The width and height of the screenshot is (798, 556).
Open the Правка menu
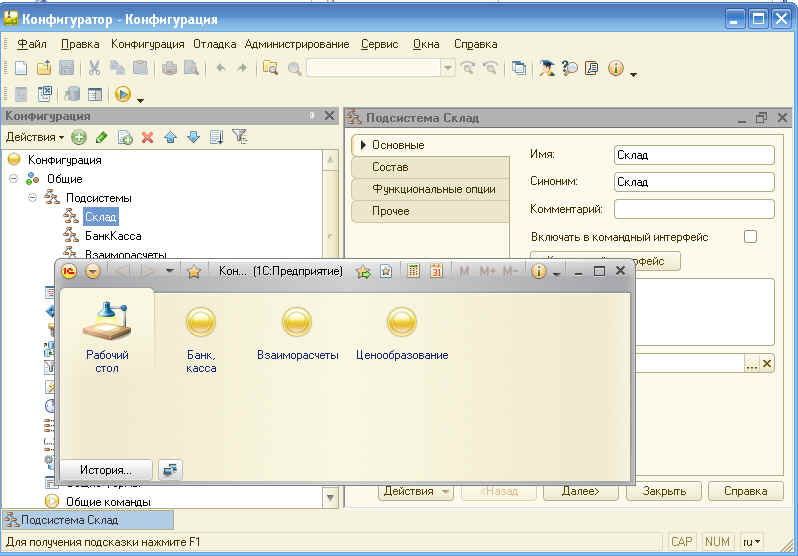click(80, 44)
